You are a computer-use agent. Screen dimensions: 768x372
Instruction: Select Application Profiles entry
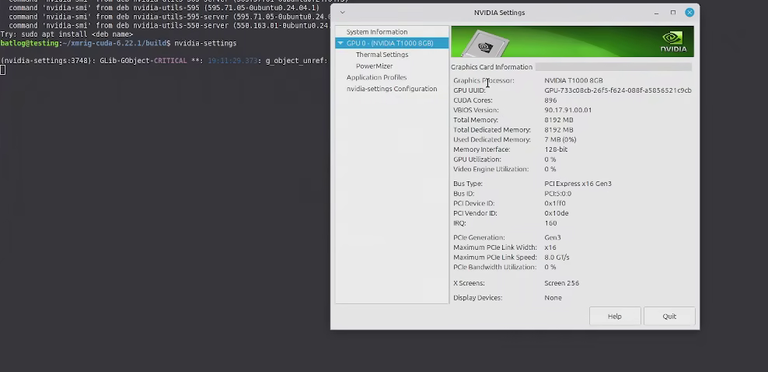pyautogui.click(x=376, y=77)
